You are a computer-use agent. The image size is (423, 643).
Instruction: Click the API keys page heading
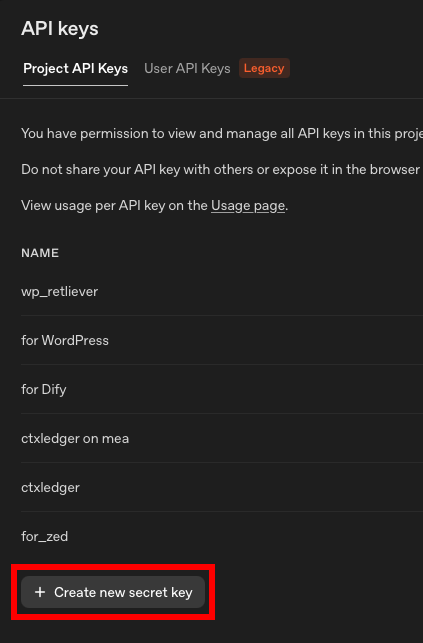pos(60,29)
